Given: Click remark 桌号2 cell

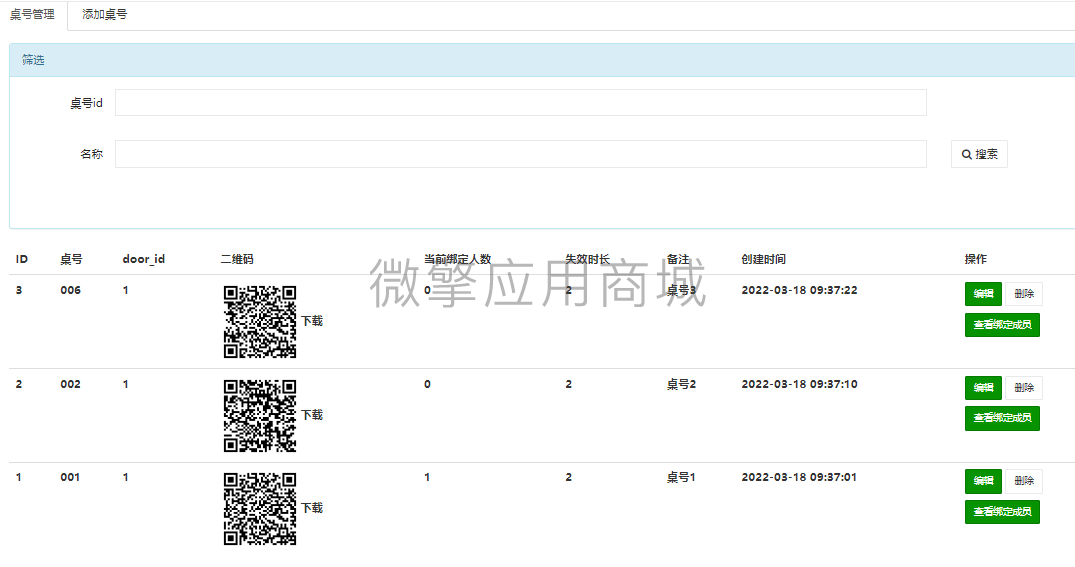Looking at the screenshot, I should tap(681, 384).
